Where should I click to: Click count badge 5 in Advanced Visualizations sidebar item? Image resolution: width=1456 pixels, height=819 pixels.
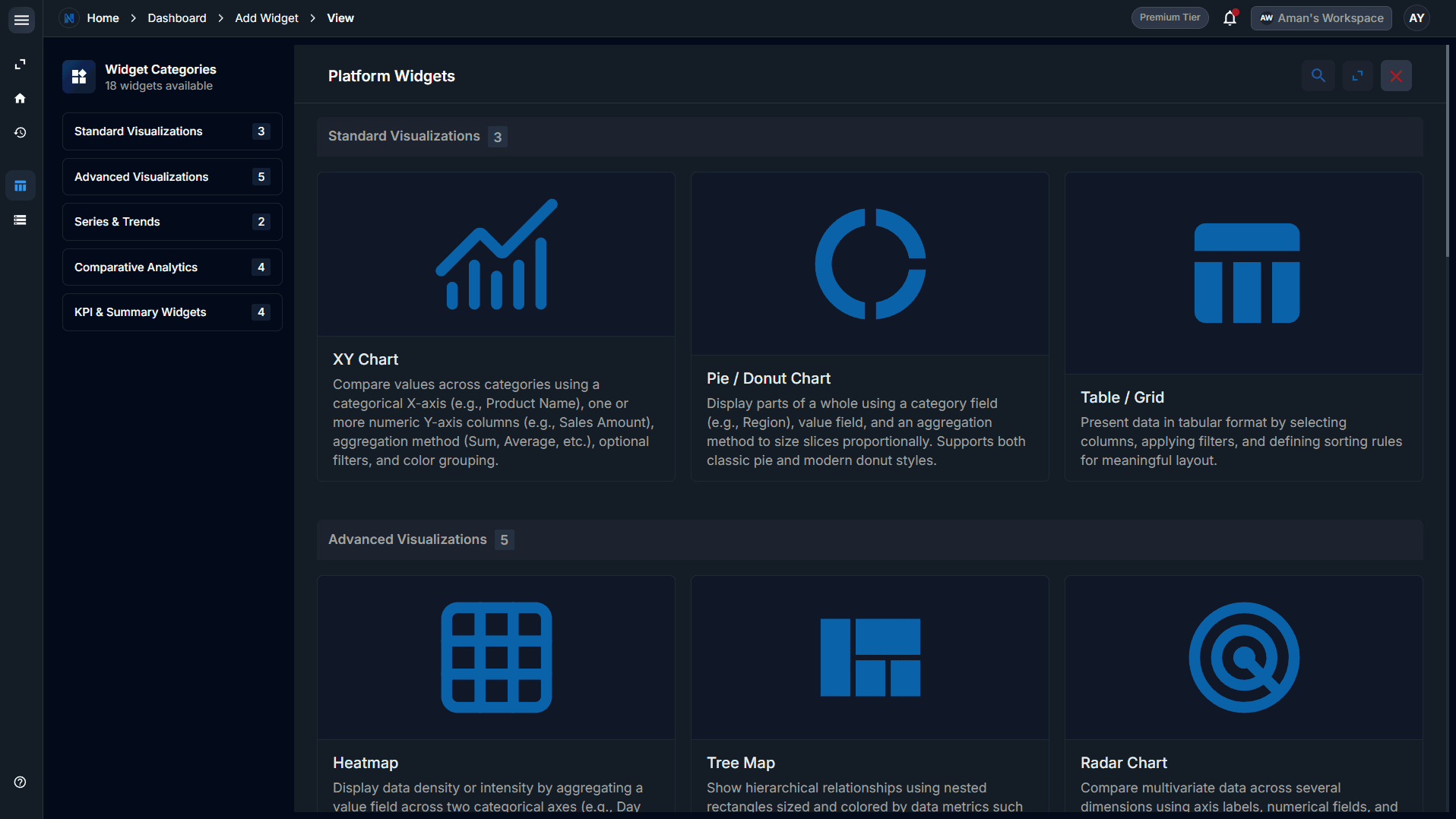pyautogui.click(x=261, y=177)
